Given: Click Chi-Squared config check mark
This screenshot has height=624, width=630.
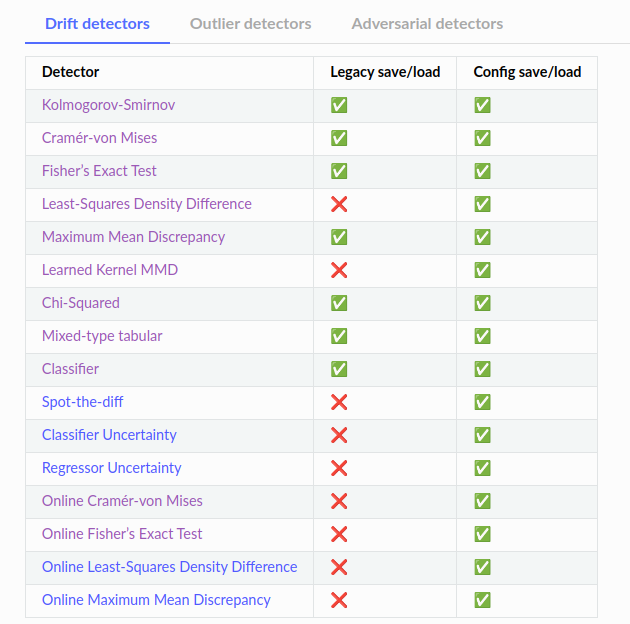Looking at the screenshot, I should pos(483,303).
